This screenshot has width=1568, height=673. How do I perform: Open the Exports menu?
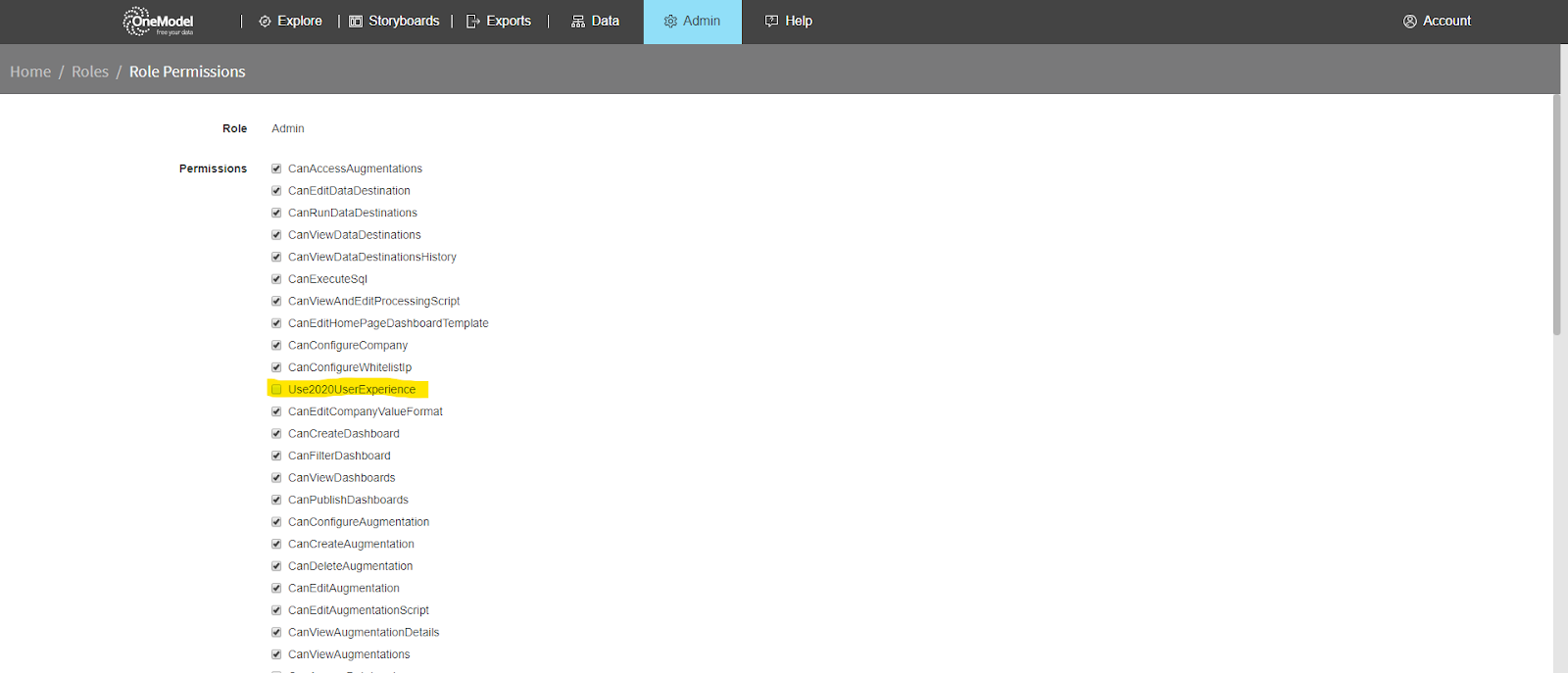point(509,22)
